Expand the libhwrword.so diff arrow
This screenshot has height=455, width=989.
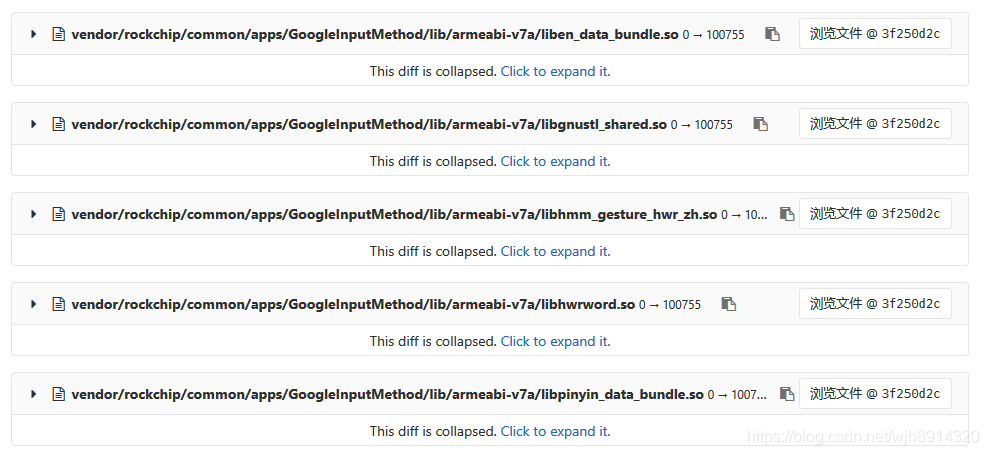tap(33, 304)
